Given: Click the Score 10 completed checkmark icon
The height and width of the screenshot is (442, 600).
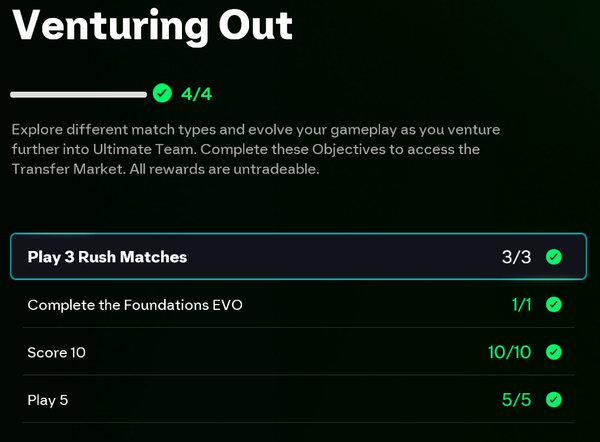Looking at the screenshot, I should point(553,352).
